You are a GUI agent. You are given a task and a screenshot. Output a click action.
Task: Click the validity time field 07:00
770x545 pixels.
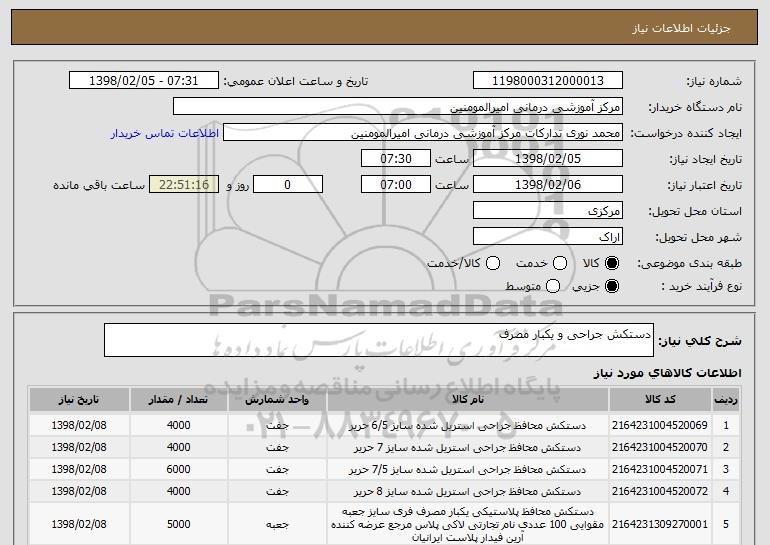pos(396,185)
